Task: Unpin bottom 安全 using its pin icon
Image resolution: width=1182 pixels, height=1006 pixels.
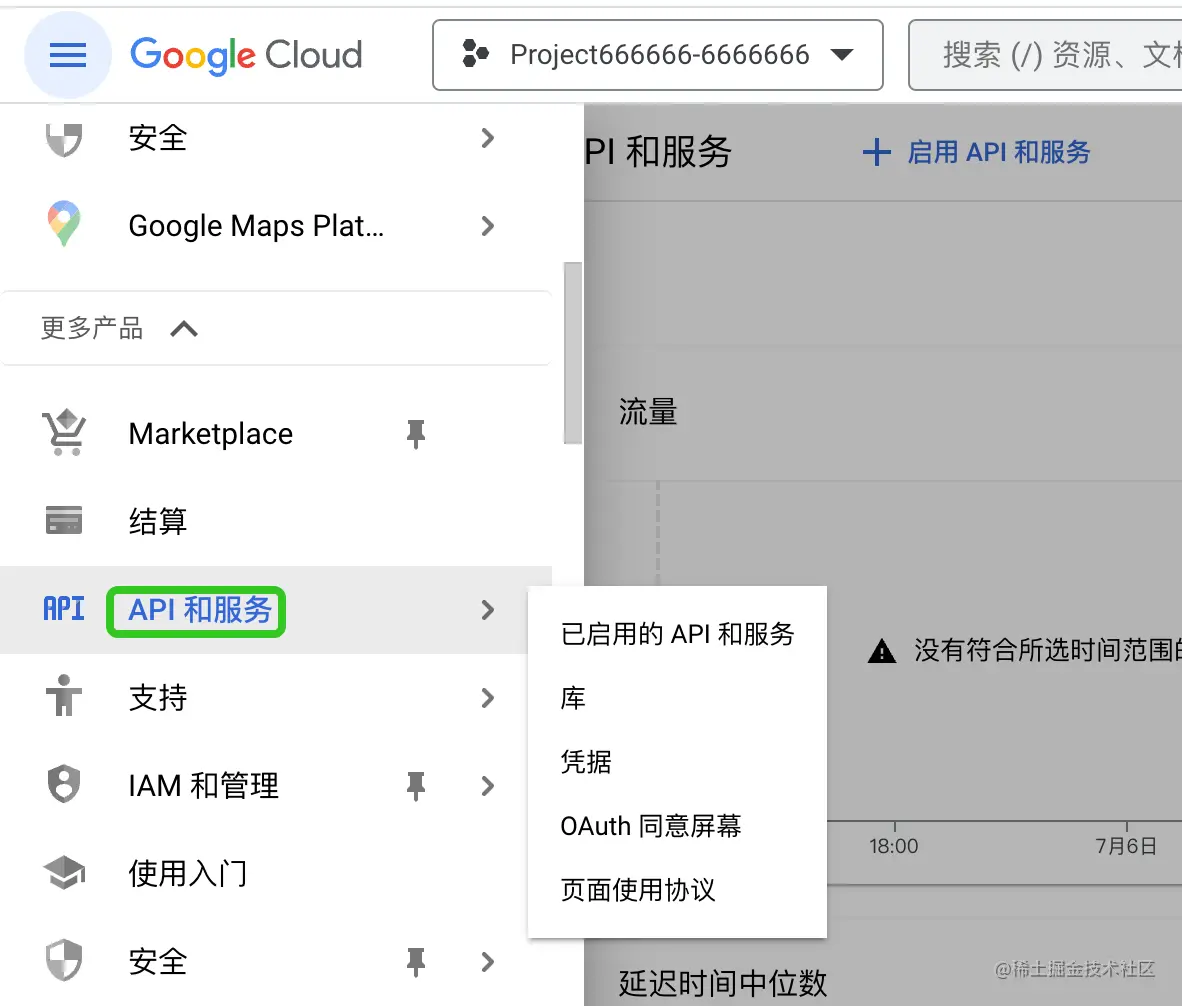Action: pyautogui.click(x=416, y=962)
